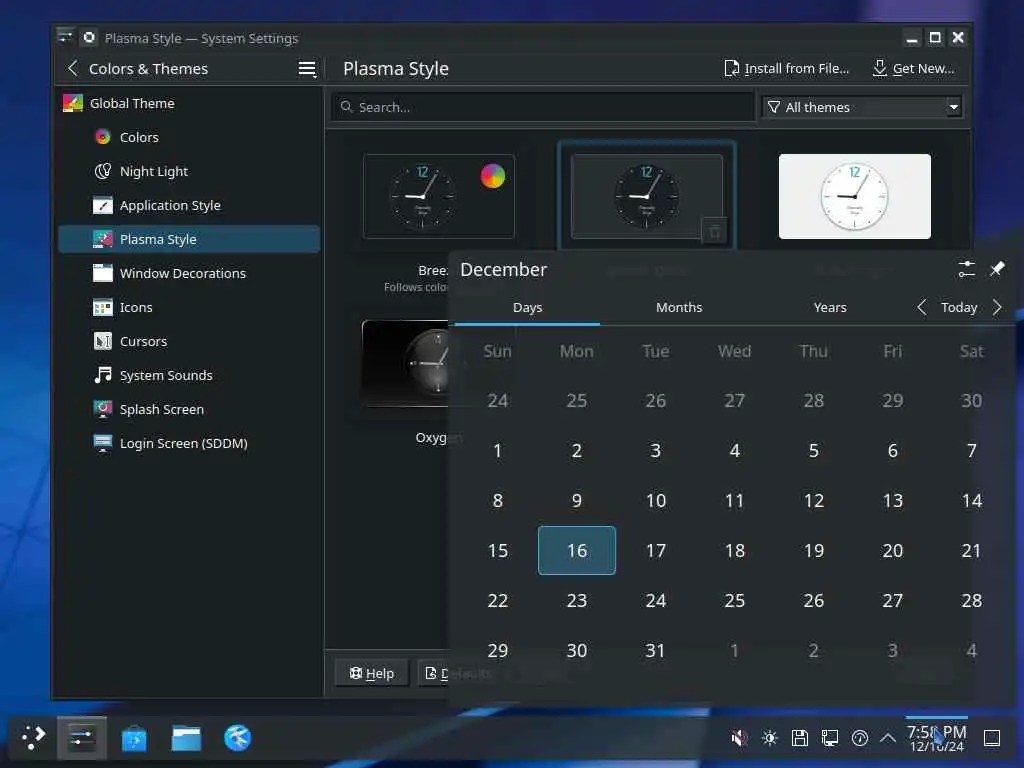Select December 1 in the calendar
Viewport: 1024px width, 768px height.
(498, 451)
